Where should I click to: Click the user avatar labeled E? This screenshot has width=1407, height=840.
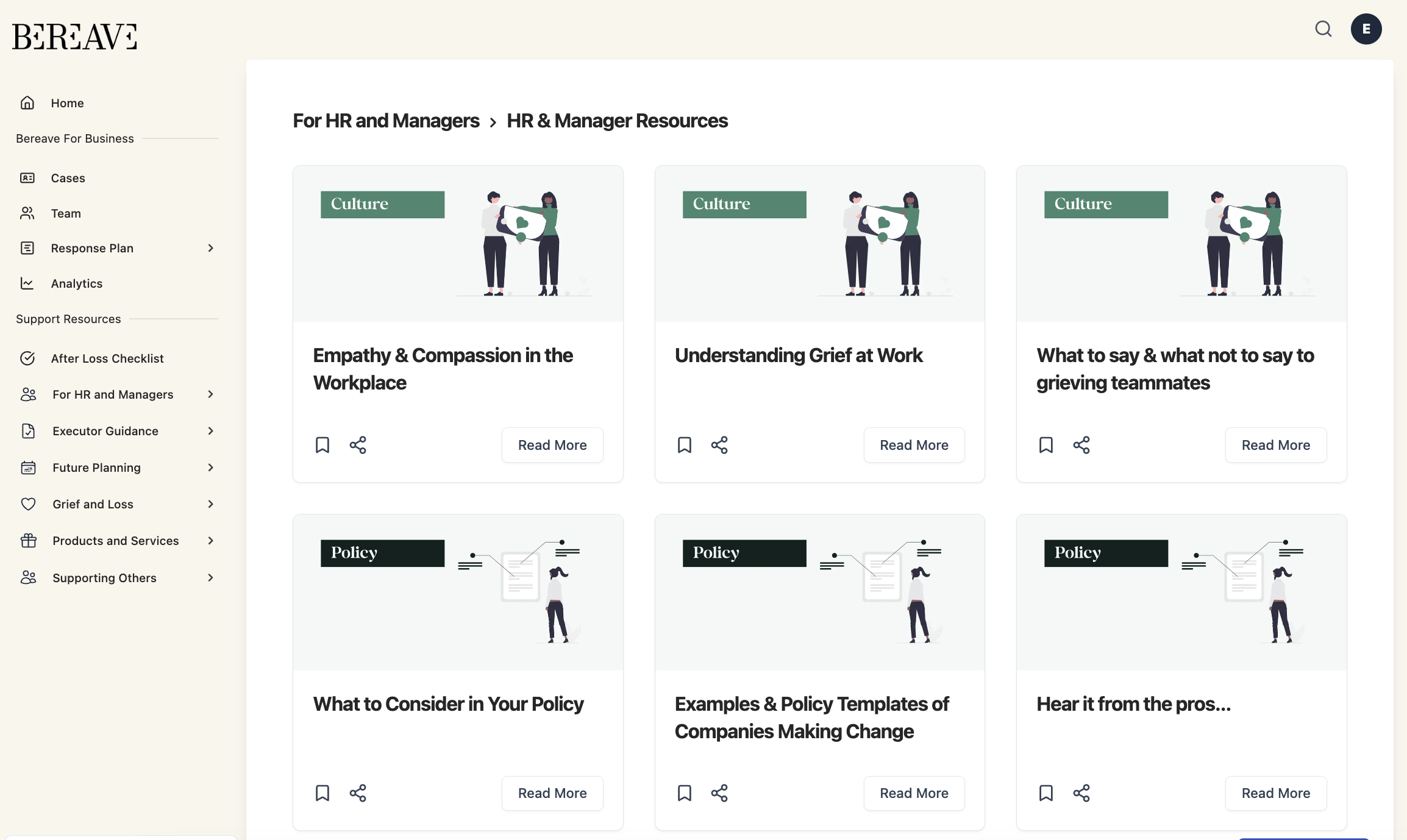(1366, 29)
